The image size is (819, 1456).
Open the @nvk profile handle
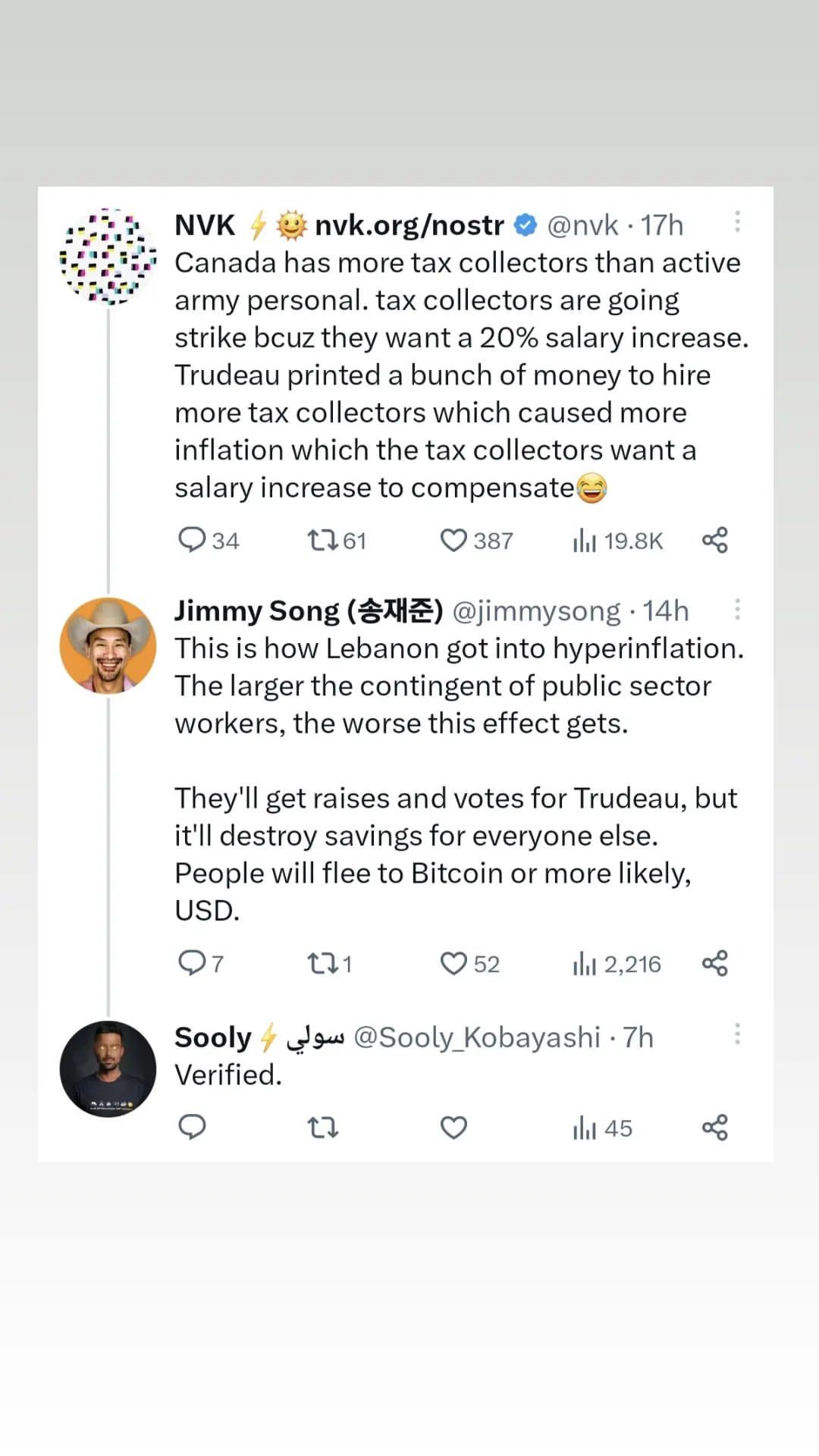coord(582,225)
